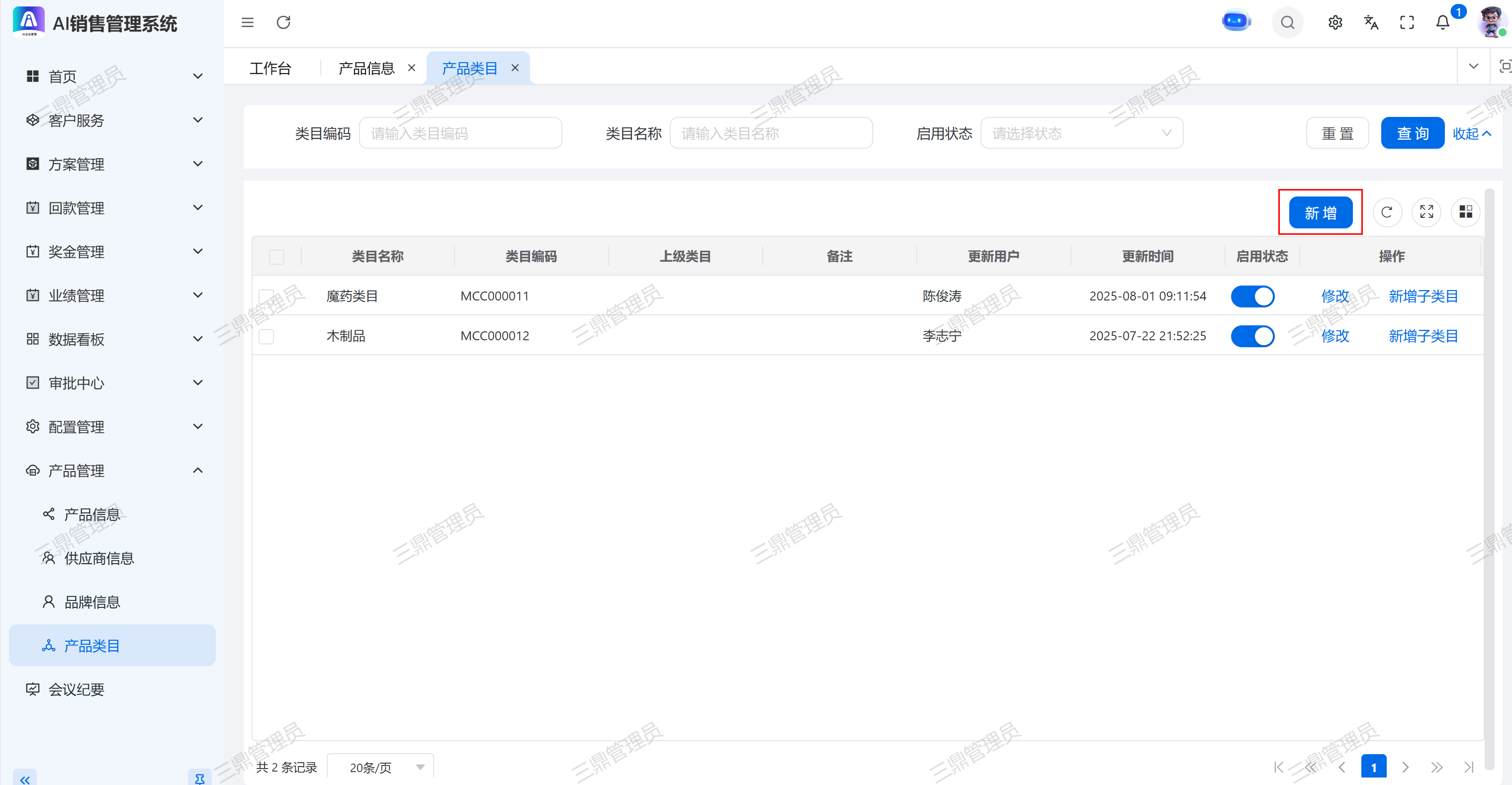Switch to the 产品信息 tab
This screenshot has width=1512, height=785.
coord(366,68)
